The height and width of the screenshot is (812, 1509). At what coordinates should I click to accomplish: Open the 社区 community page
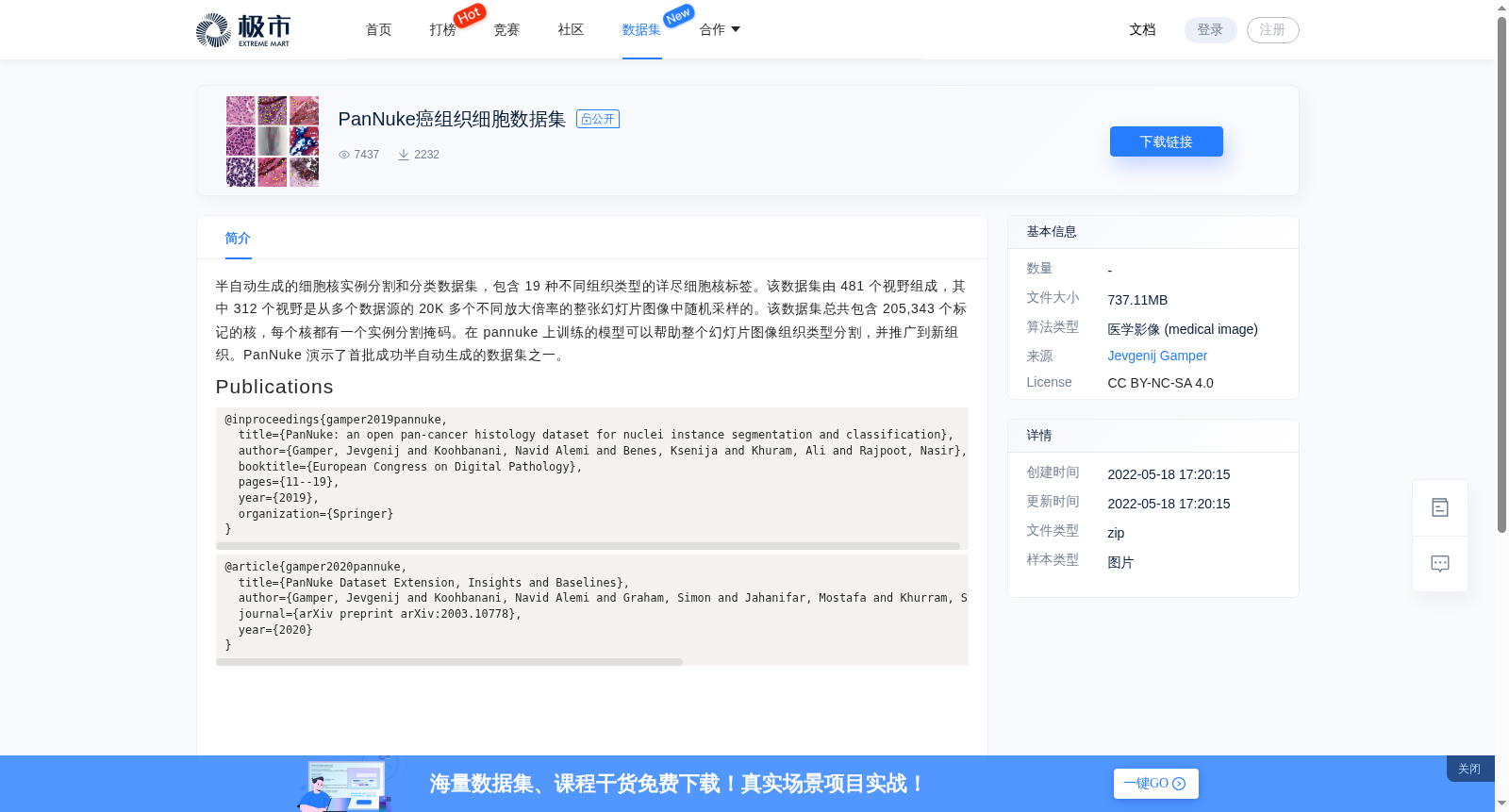571,30
